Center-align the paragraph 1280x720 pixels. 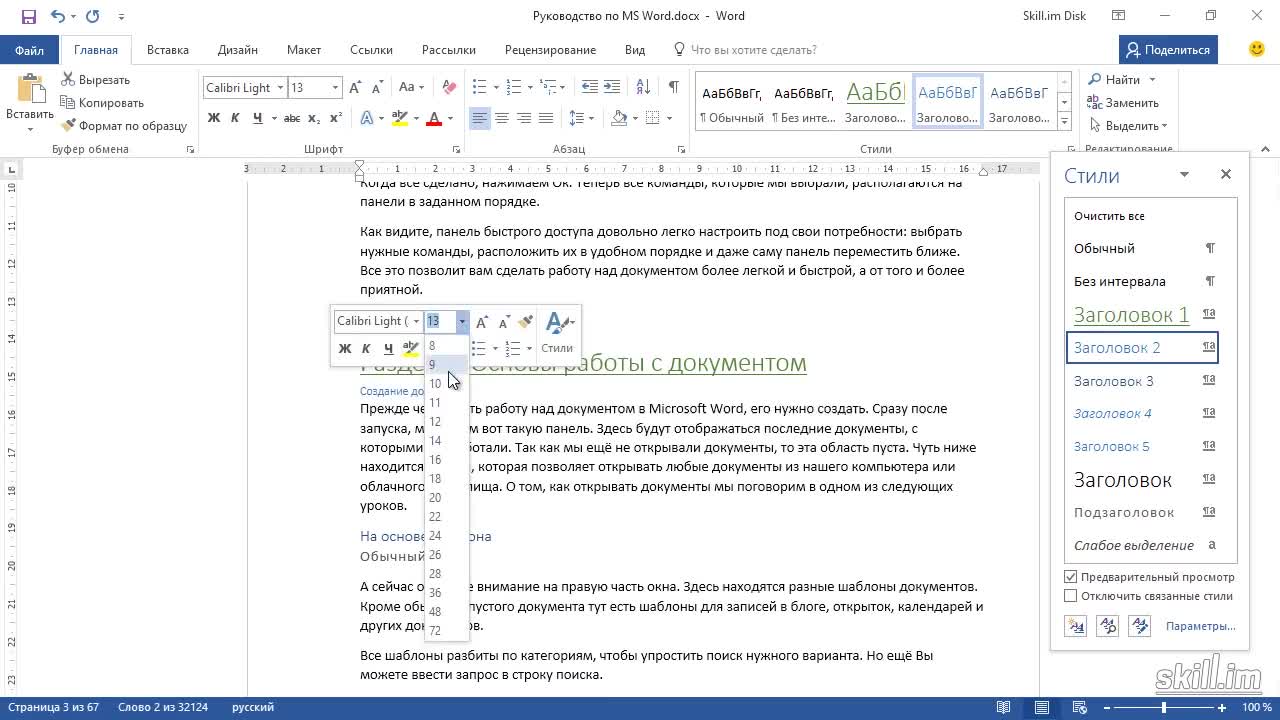click(502, 118)
